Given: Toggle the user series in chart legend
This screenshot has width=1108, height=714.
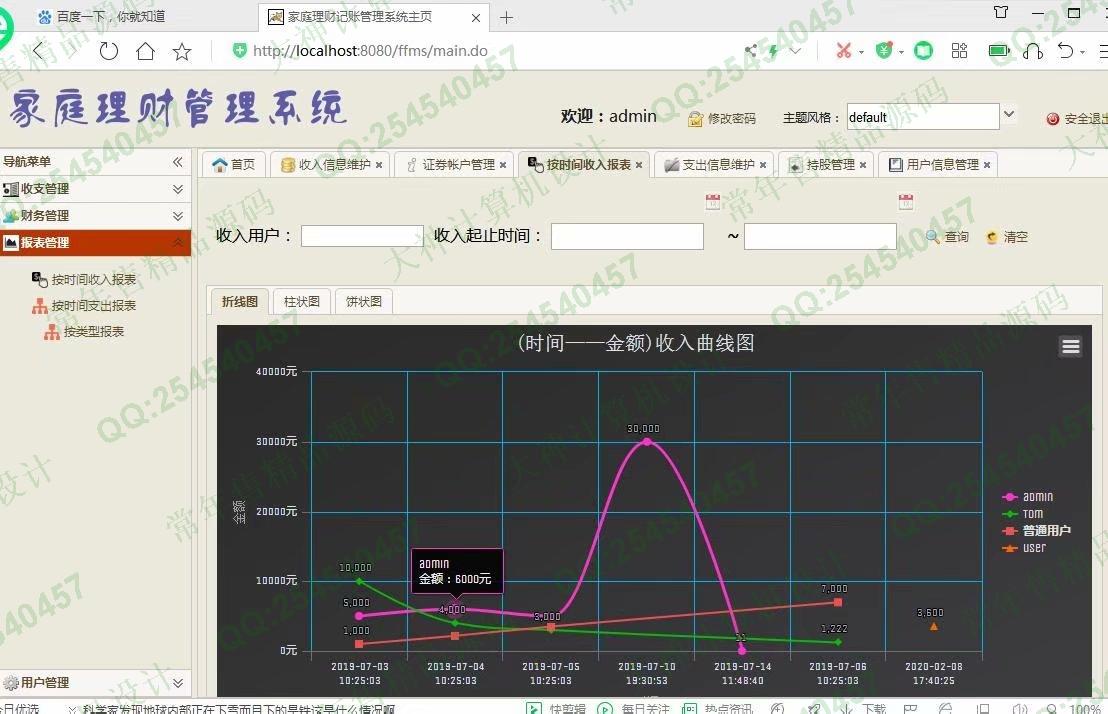Looking at the screenshot, I should (x=1024, y=548).
